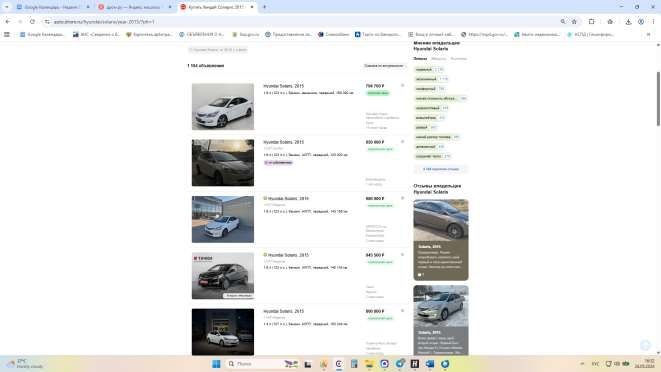Select the Поломки tab in owner opinions
The width and height of the screenshot is (661, 372).
[458, 59]
